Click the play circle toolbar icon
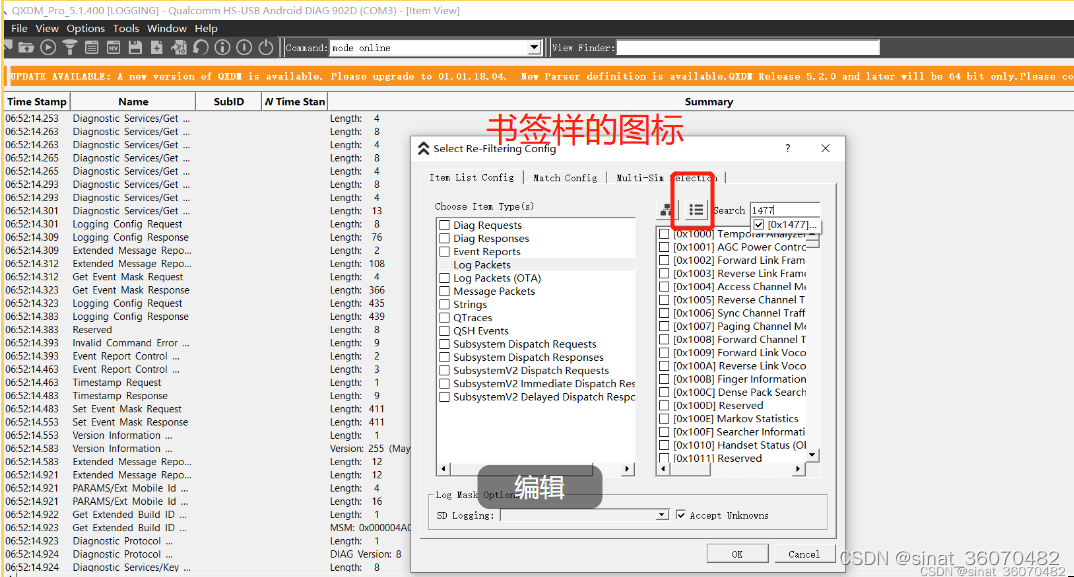This screenshot has width=1074, height=577. 48,47
